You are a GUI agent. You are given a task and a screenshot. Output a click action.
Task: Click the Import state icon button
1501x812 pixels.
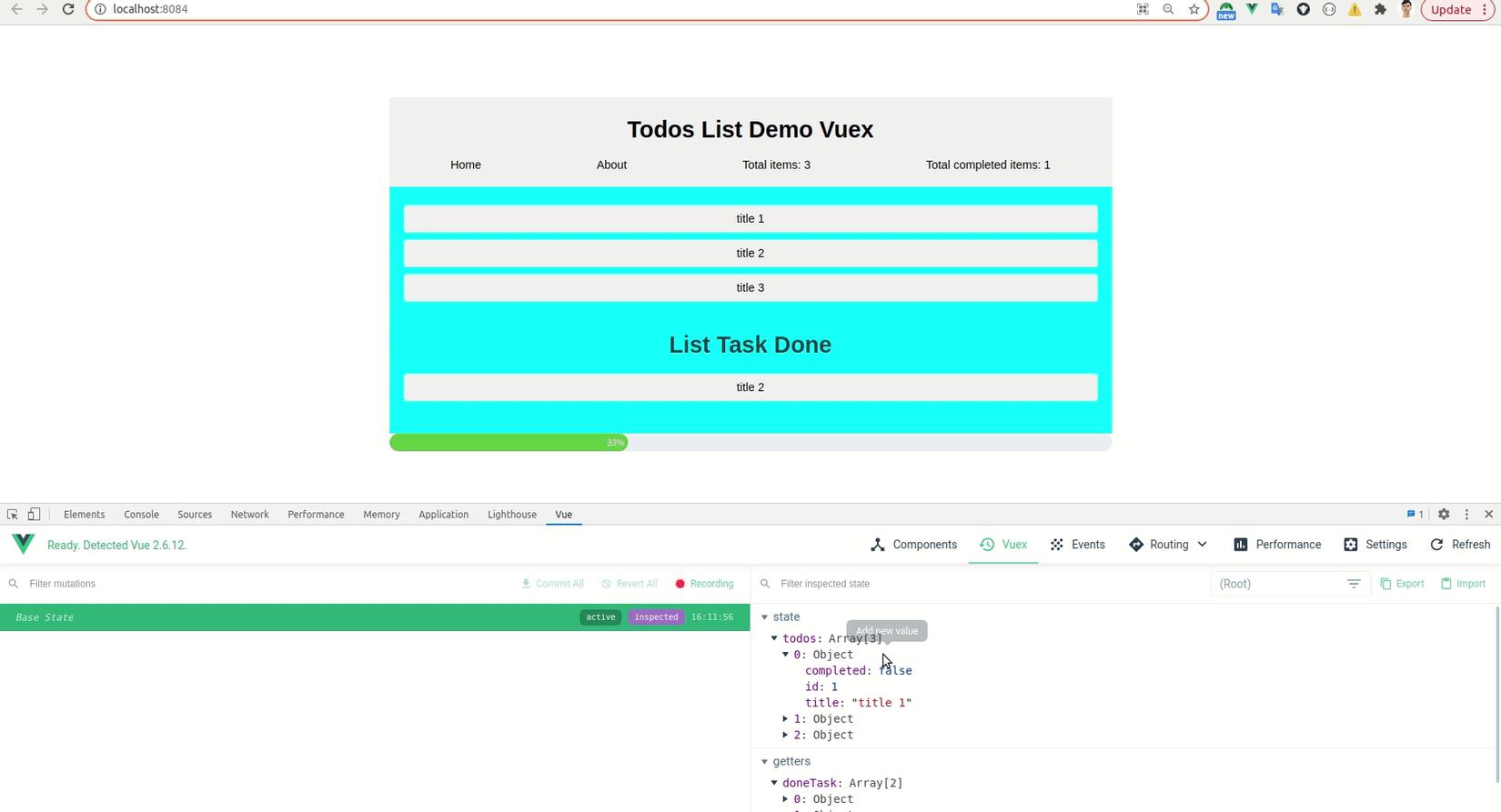click(1463, 584)
